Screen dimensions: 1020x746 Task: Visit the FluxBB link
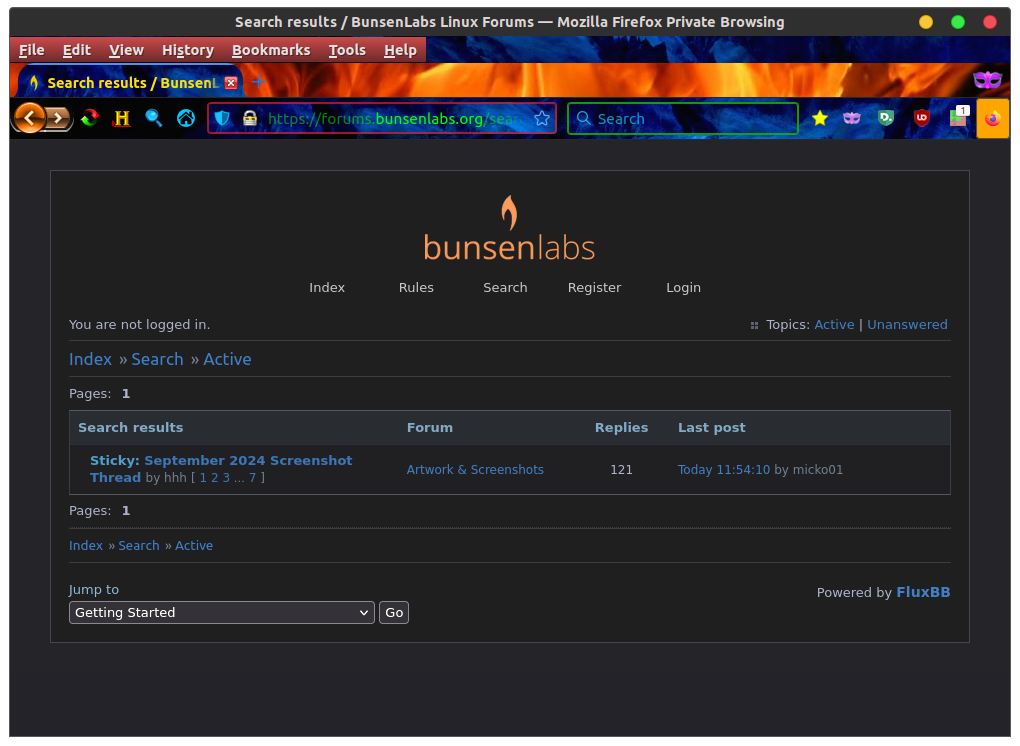[x=923, y=593]
